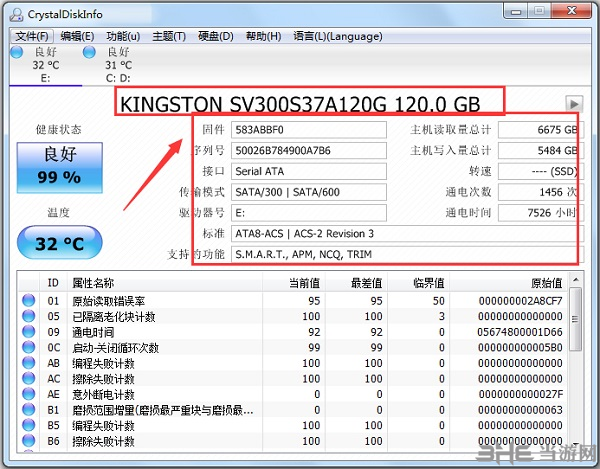This screenshot has height=469, width=600.
Task: Click the KINGSTON SV300S37A120G 120.0 GB title
Action: coord(300,104)
